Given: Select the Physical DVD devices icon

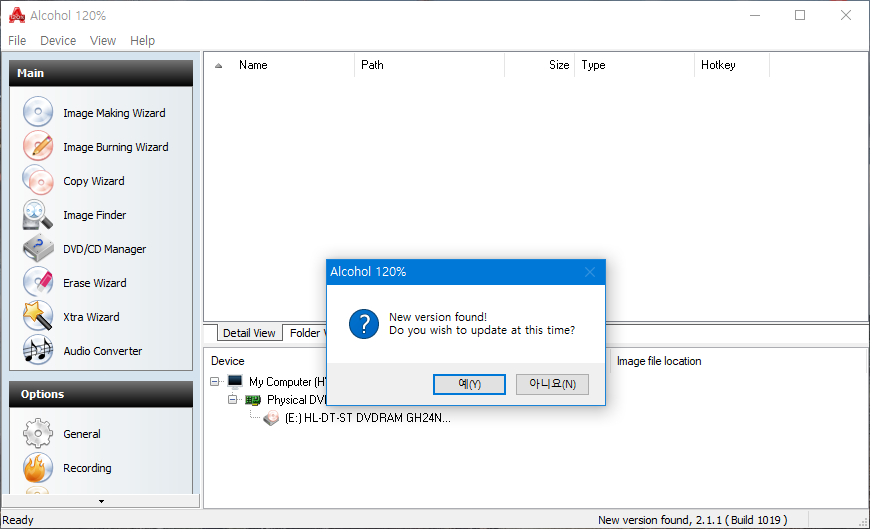Looking at the screenshot, I should click(x=253, y=400).
